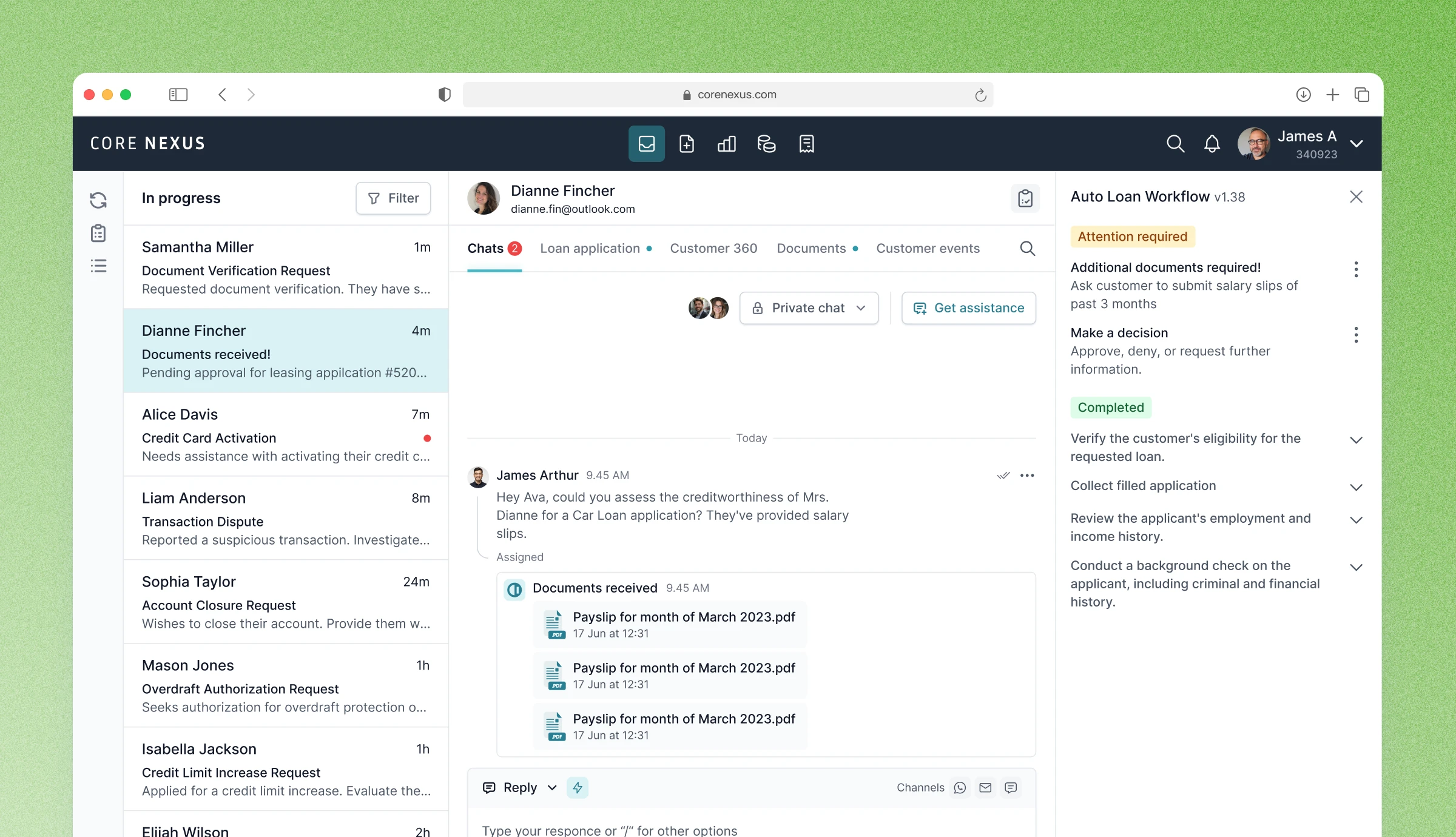
Task: Open the first Payslip for month of March 2023.pdf
Action: pyautogui.click(x=670, y=625)
